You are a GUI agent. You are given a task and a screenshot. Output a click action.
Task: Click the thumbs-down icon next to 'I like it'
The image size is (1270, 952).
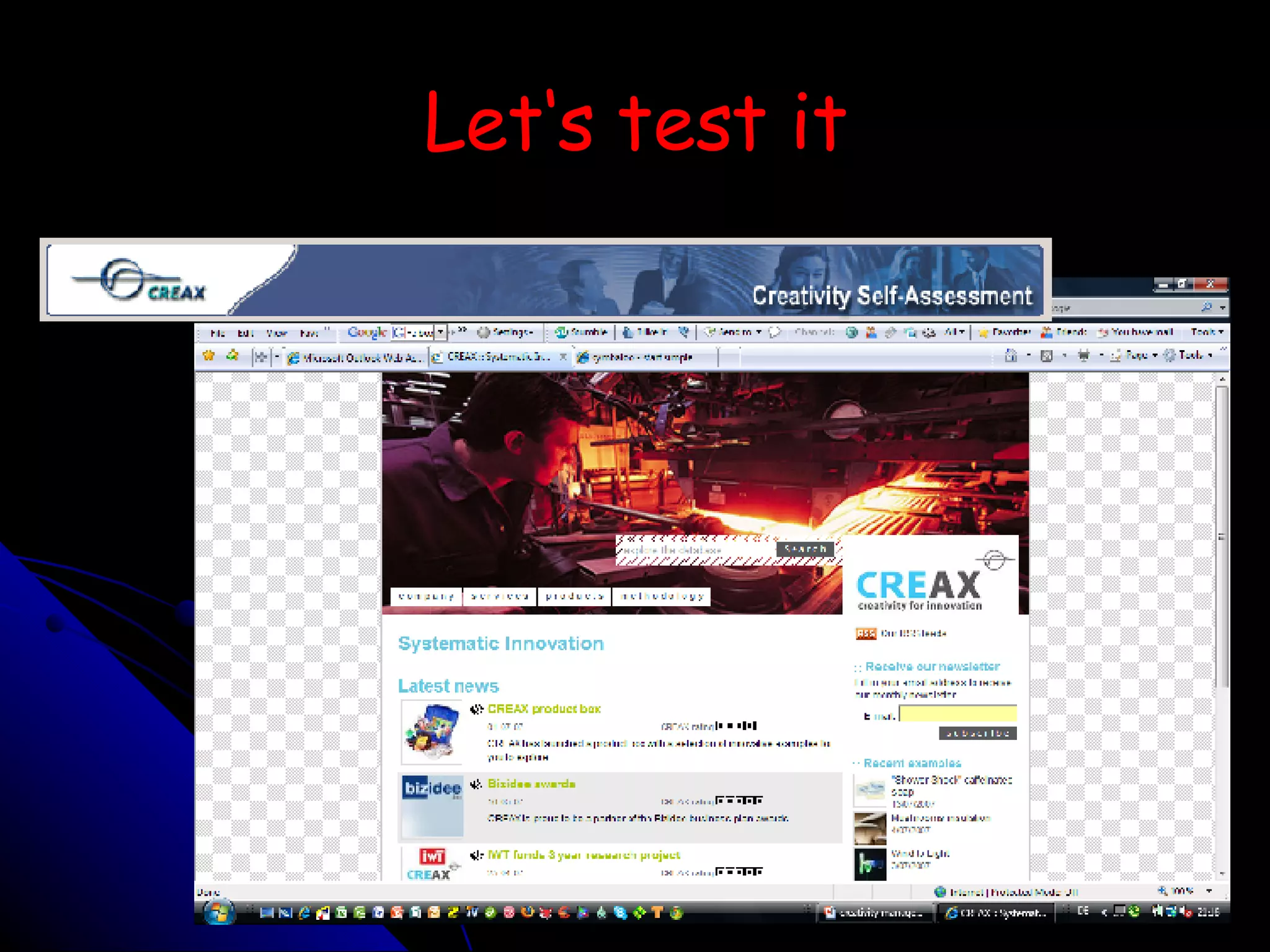(x=683, y=332)
